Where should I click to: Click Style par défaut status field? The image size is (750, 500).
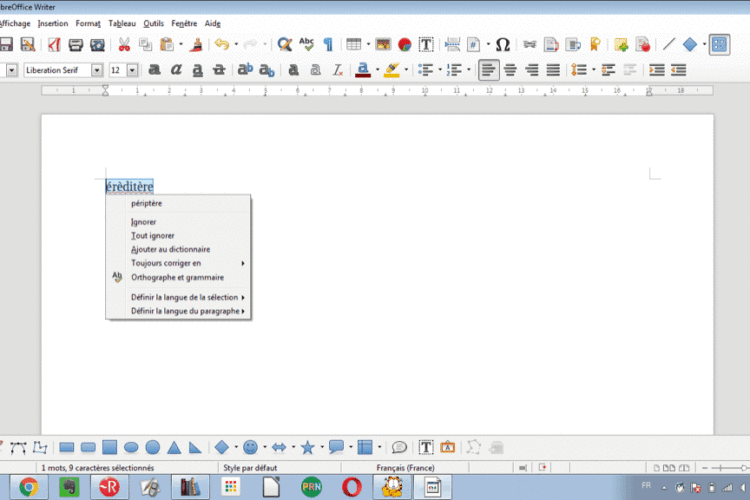(250, 468)
